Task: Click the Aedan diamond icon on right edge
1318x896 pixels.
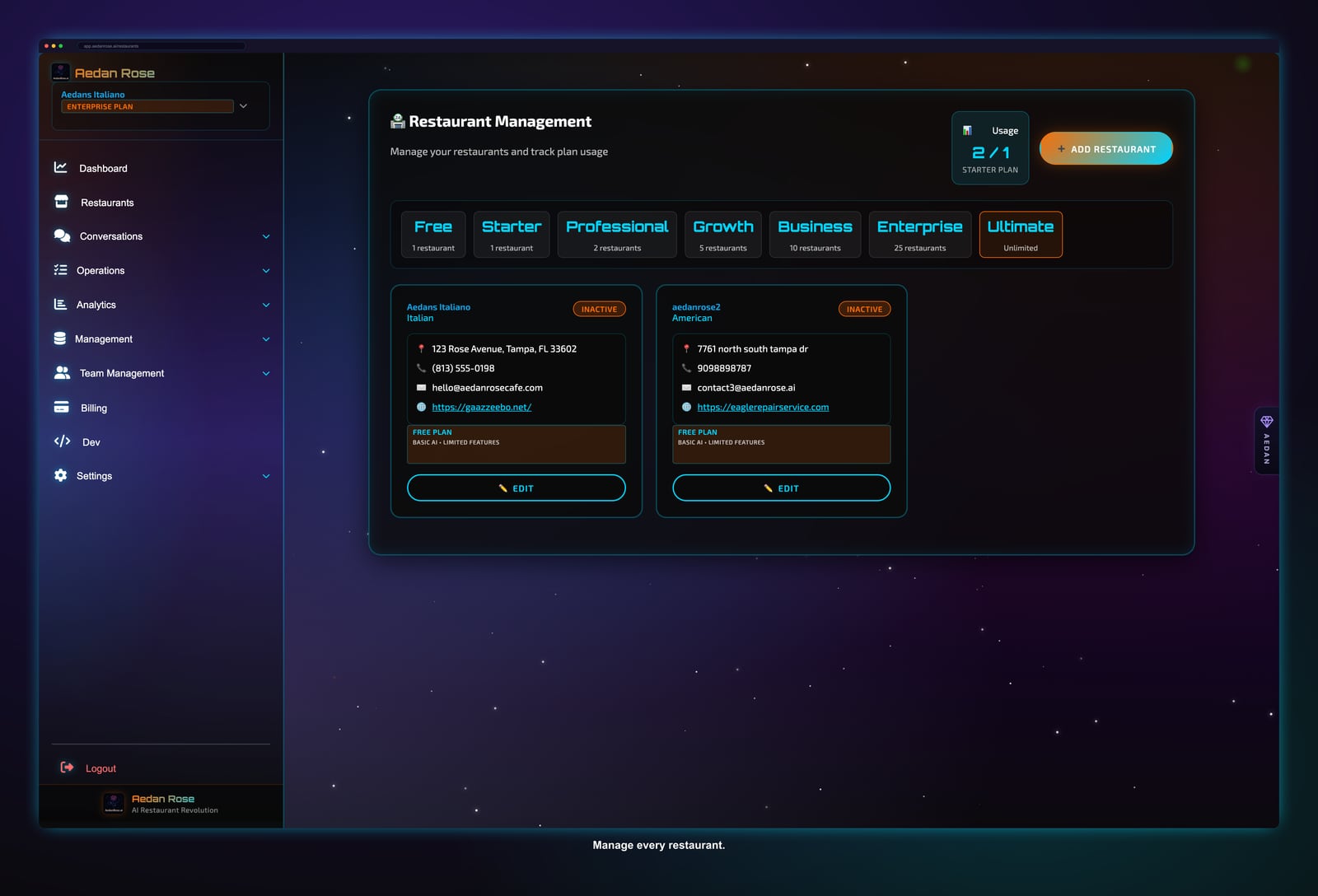Action: 1267,422
